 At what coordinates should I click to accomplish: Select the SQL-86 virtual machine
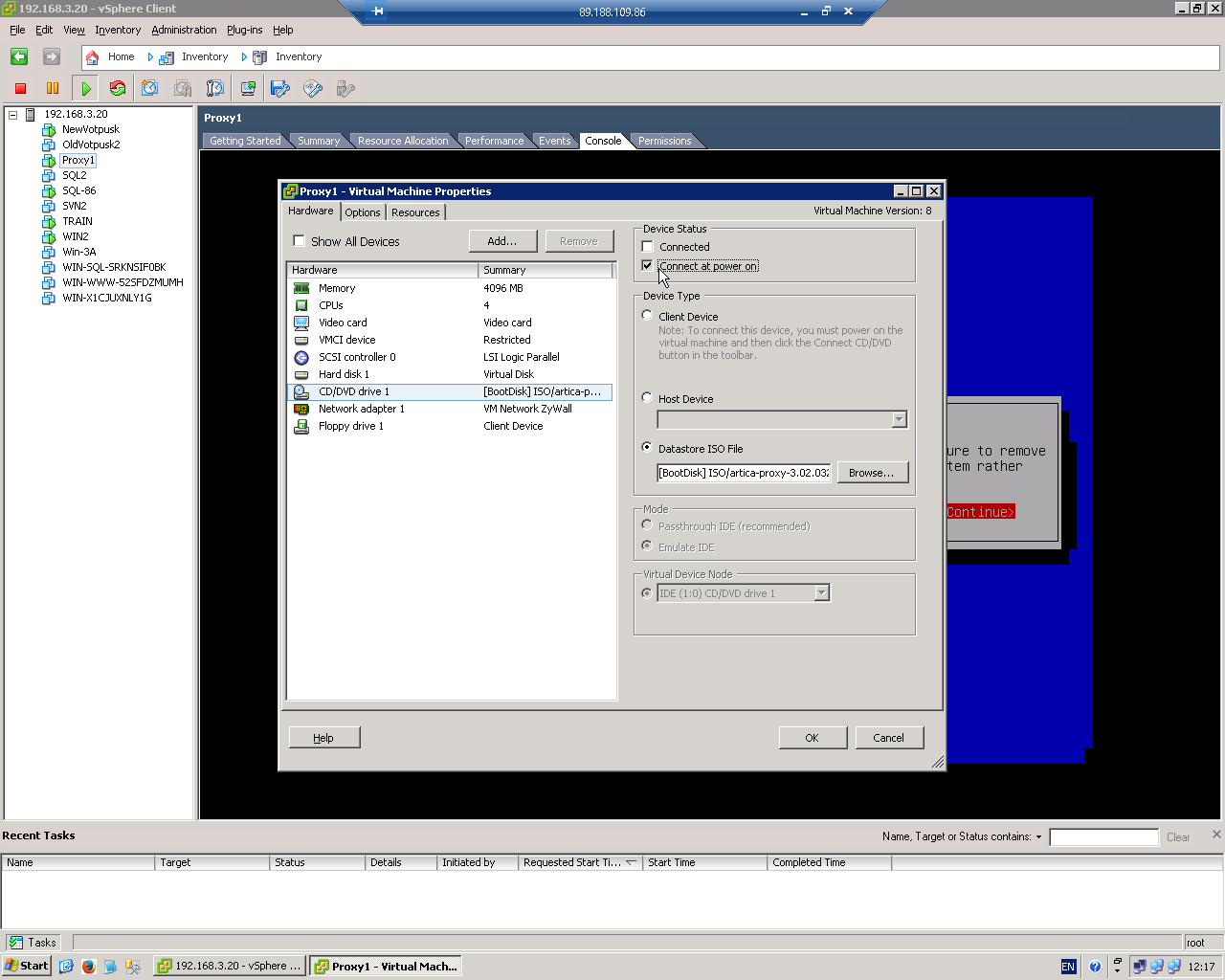point(78,190)
